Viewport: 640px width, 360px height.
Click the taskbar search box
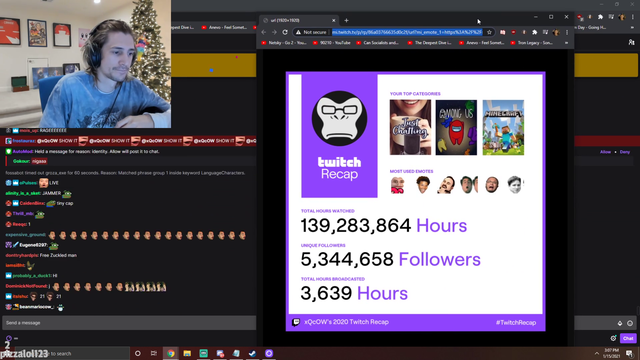pyautogui.click(x=72, y=353)
